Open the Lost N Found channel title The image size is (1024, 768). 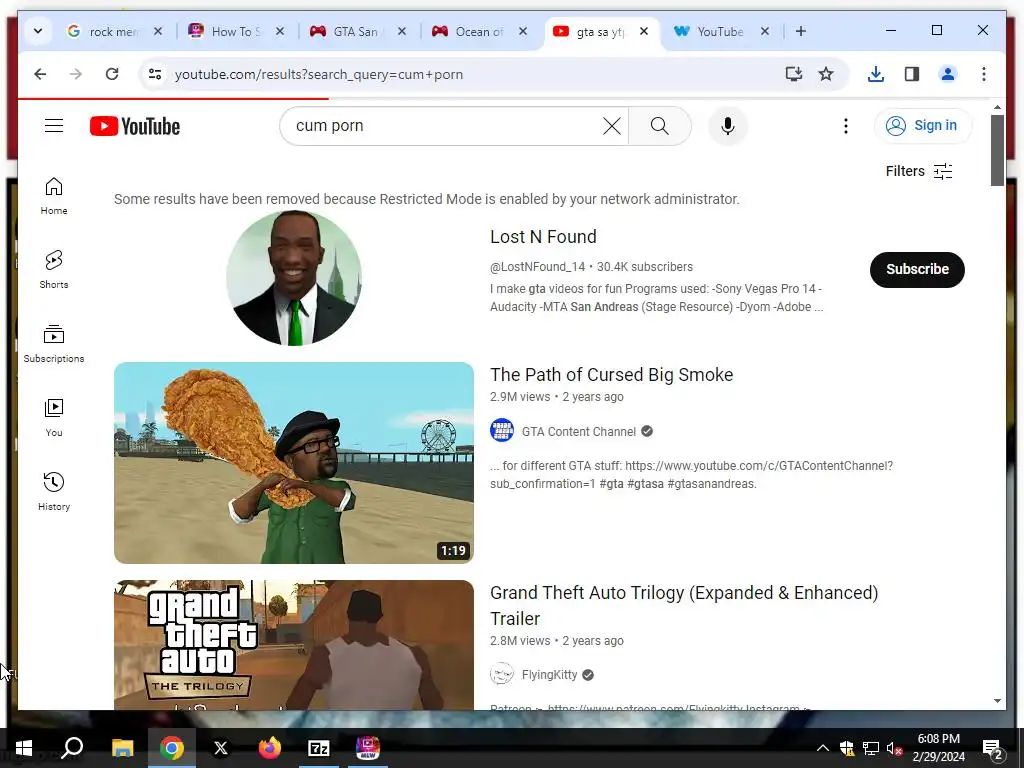pyautogui.click(x=543, y=236)
